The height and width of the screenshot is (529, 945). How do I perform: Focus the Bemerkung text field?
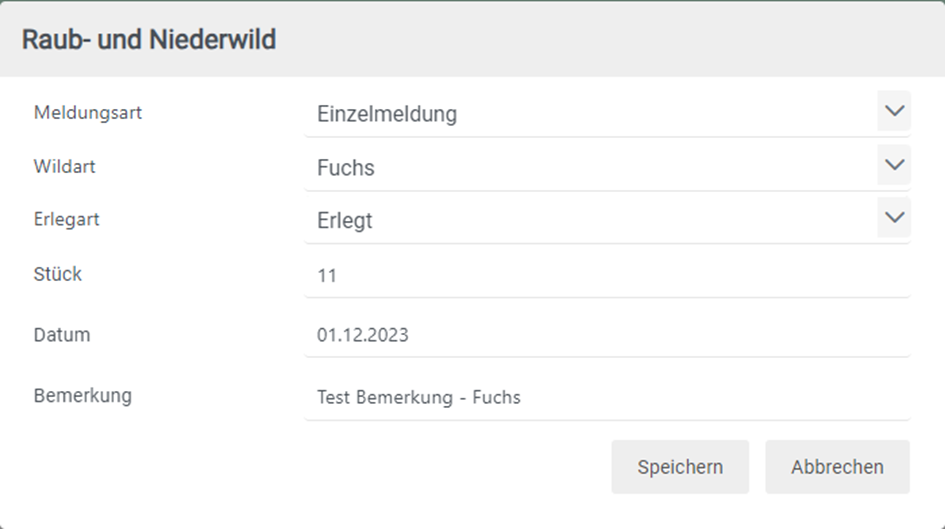(x=606, y=397)
